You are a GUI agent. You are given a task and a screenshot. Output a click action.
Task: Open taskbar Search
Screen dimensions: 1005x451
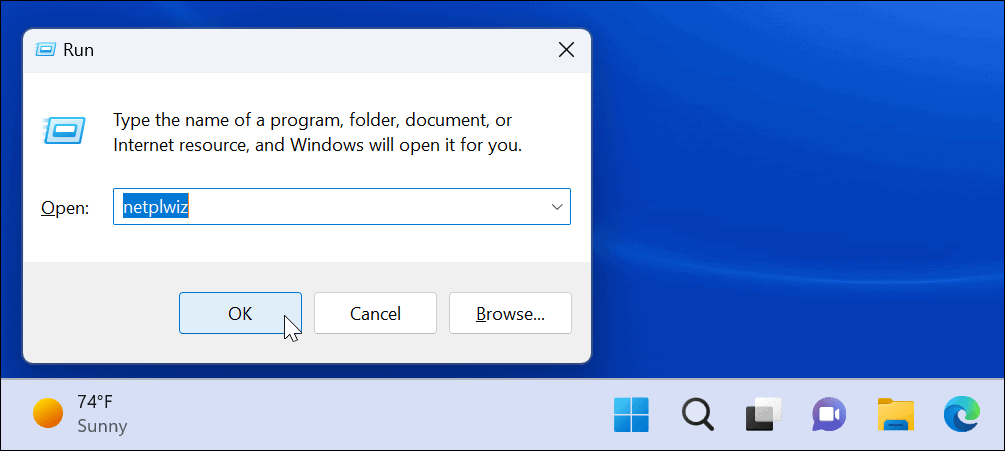point(697,413)
